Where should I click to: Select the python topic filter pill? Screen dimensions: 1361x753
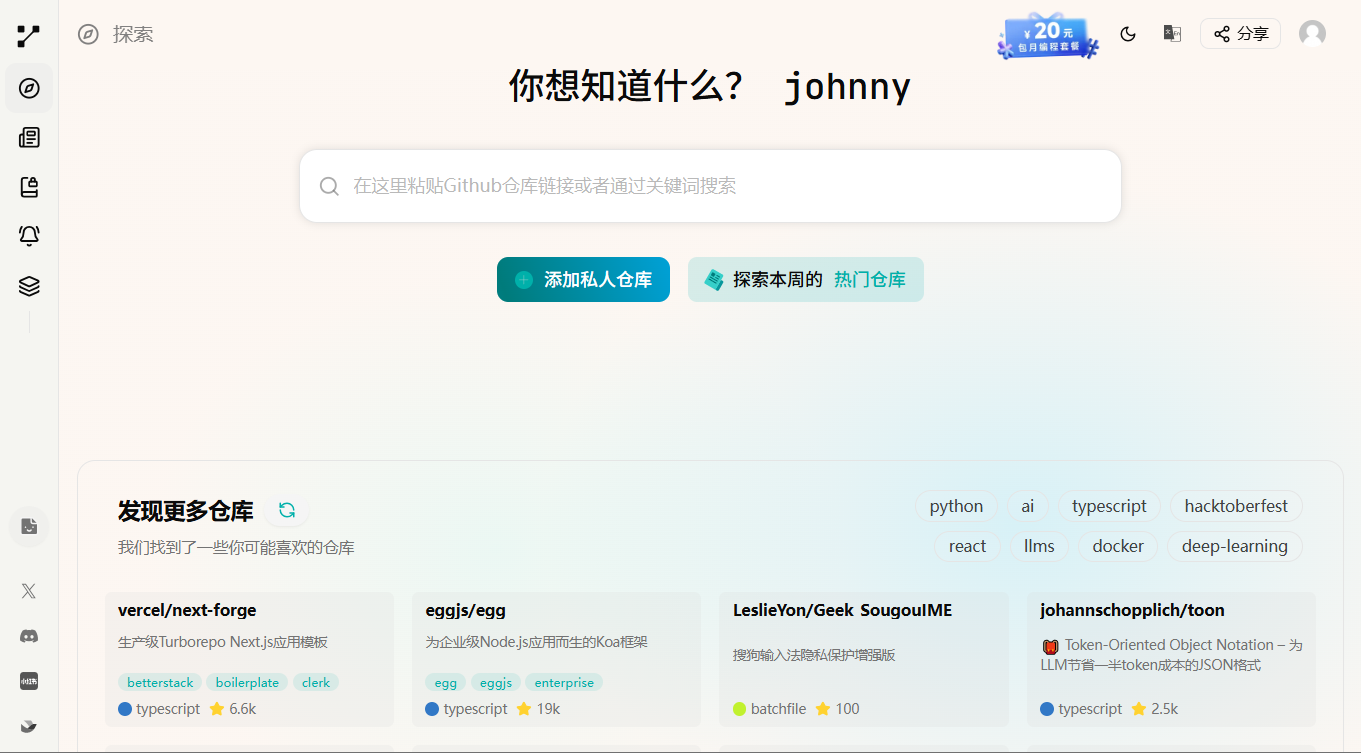pos(956,506)
